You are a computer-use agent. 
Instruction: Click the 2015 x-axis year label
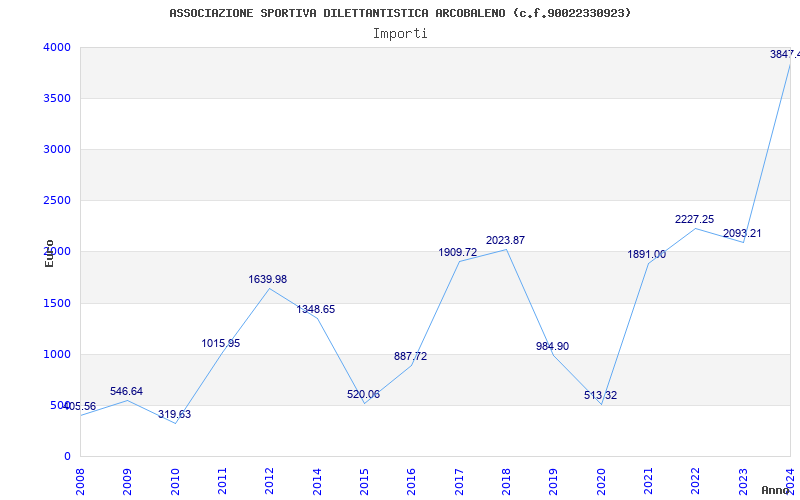(364, 481)
